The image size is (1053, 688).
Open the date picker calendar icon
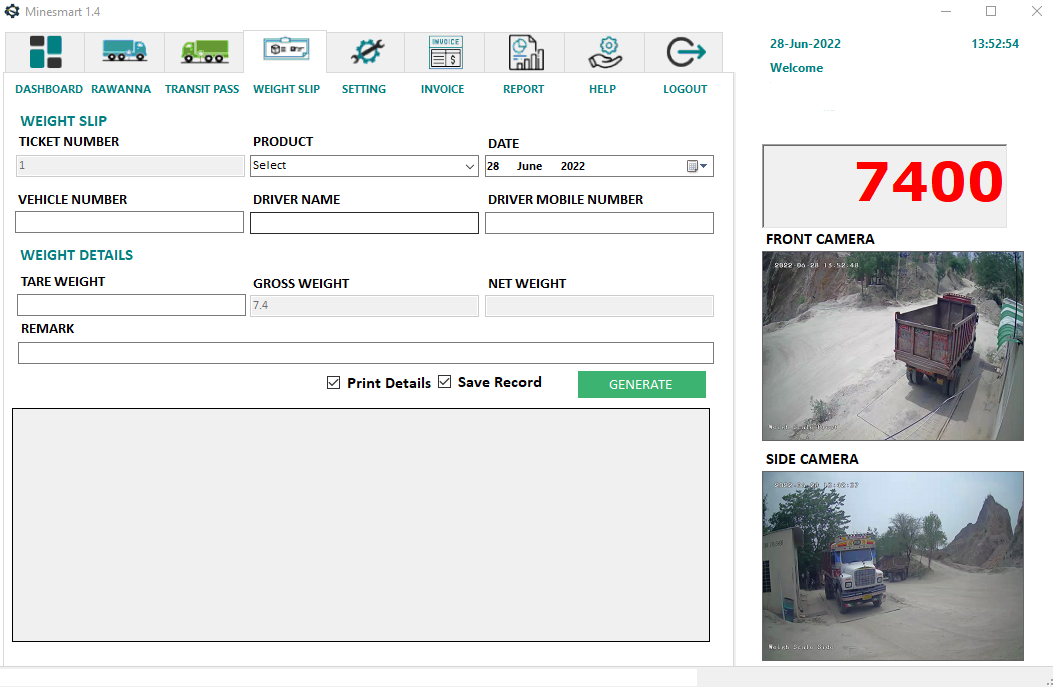coord(692,166)
